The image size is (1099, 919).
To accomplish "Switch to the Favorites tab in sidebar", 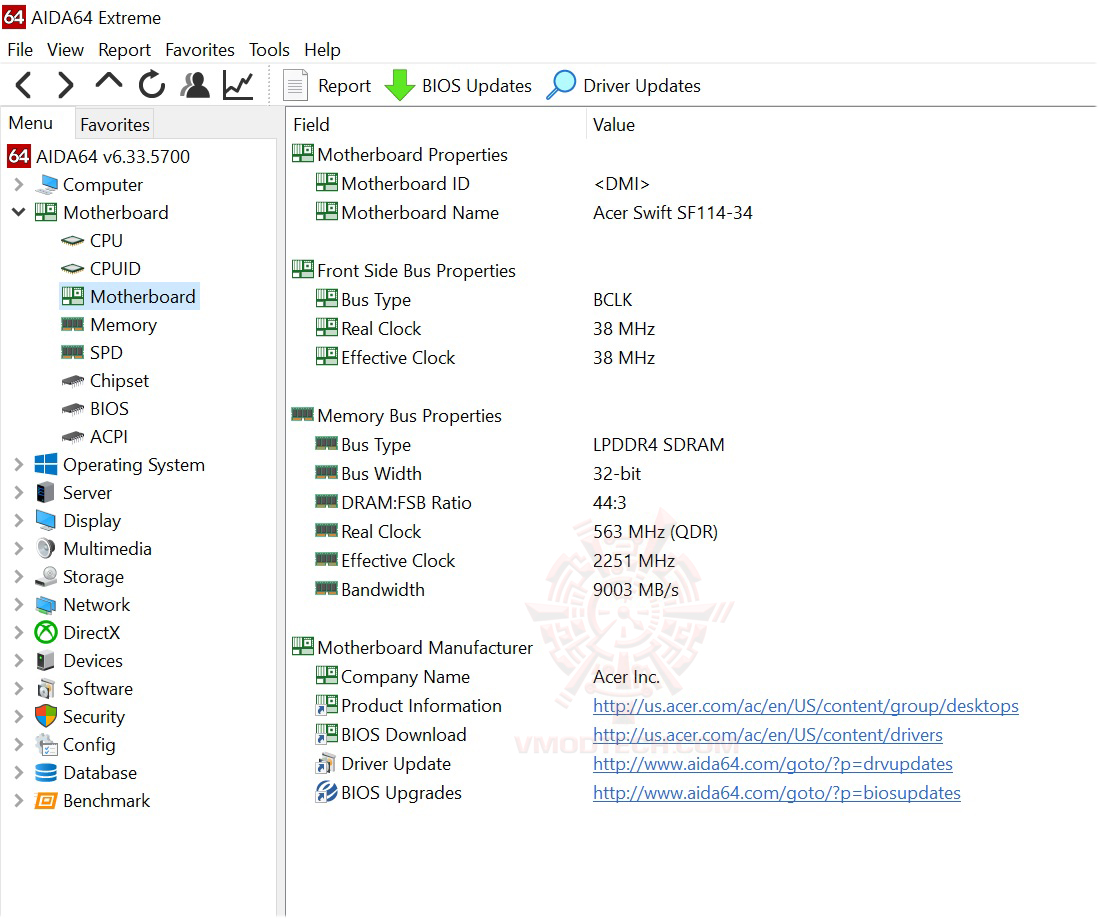I will tap(115, 124).
